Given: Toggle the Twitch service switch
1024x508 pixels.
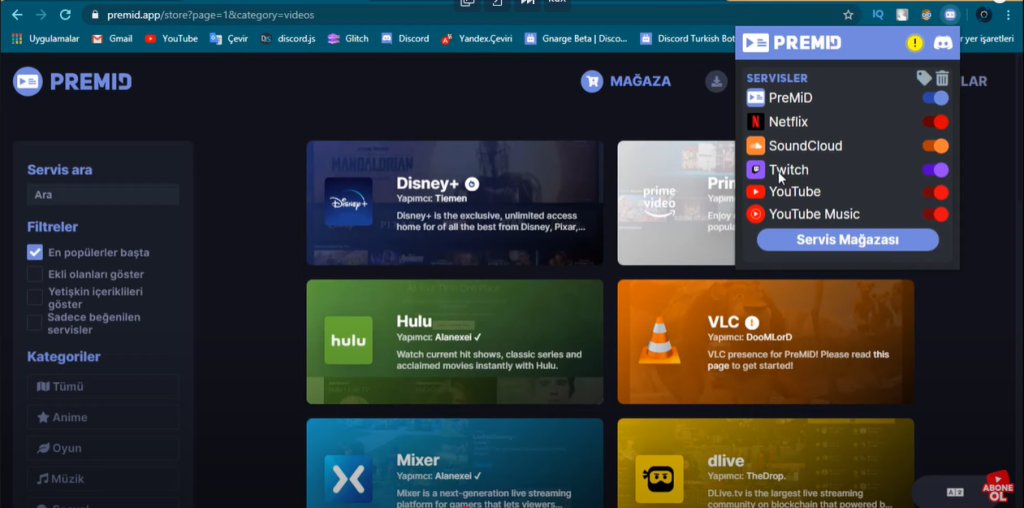Looking at the screenshot, I should click(935, 170).
